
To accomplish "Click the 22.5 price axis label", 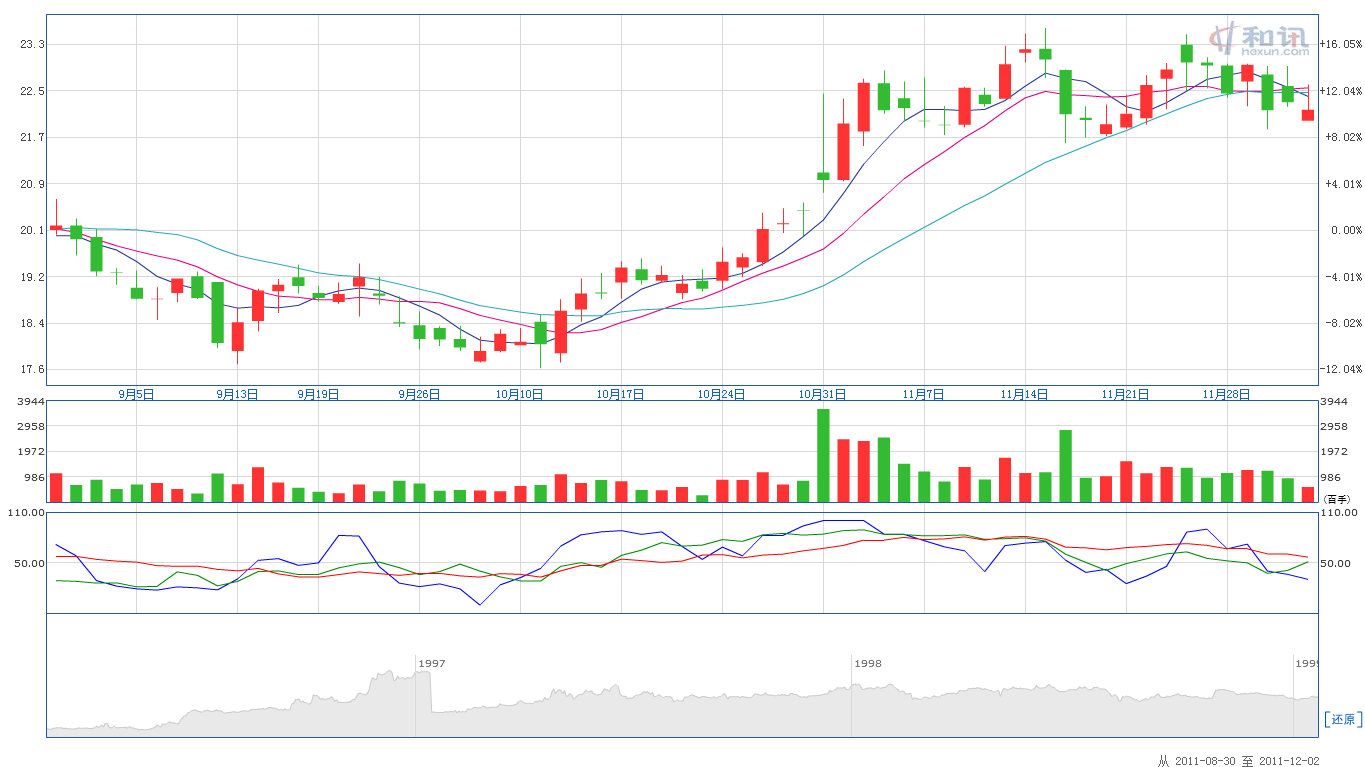I will click(33, 90).
